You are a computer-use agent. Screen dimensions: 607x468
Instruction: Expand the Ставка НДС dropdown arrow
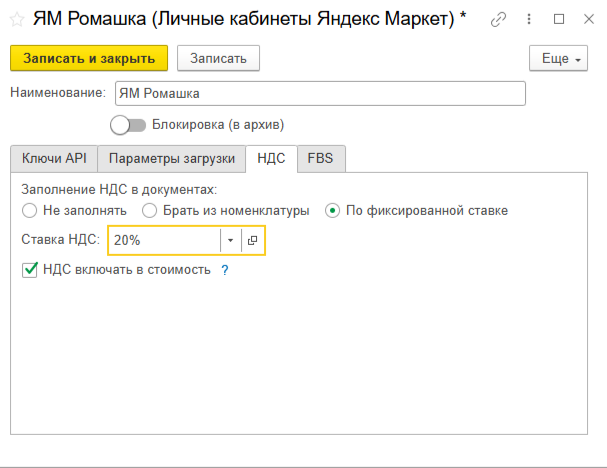coord(230,241)
